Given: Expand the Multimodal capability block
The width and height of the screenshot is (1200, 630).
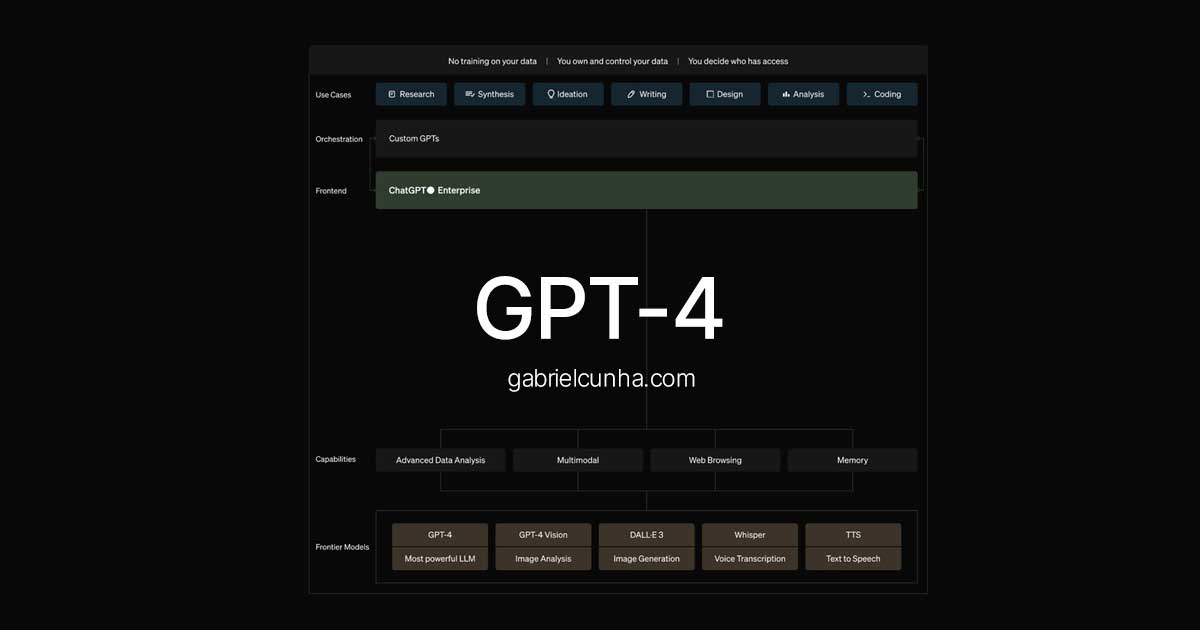Looking at the screenshot, I should pos(578,459).
